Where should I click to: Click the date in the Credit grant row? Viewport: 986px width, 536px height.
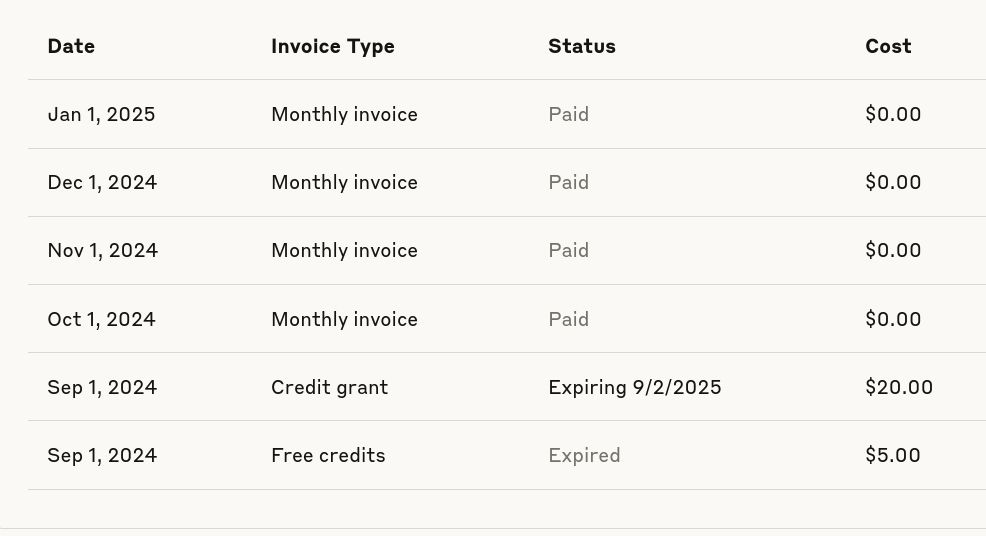coord(102,387)
